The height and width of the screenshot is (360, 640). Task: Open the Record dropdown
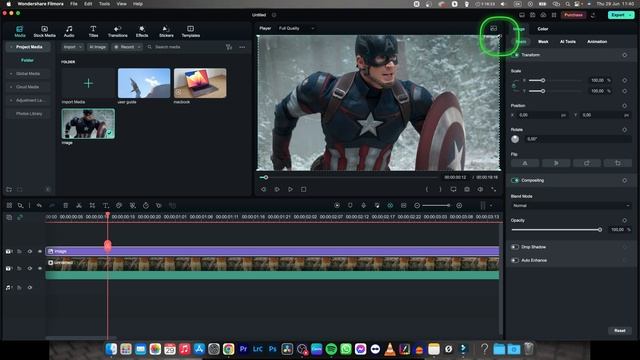pos(127,47)
